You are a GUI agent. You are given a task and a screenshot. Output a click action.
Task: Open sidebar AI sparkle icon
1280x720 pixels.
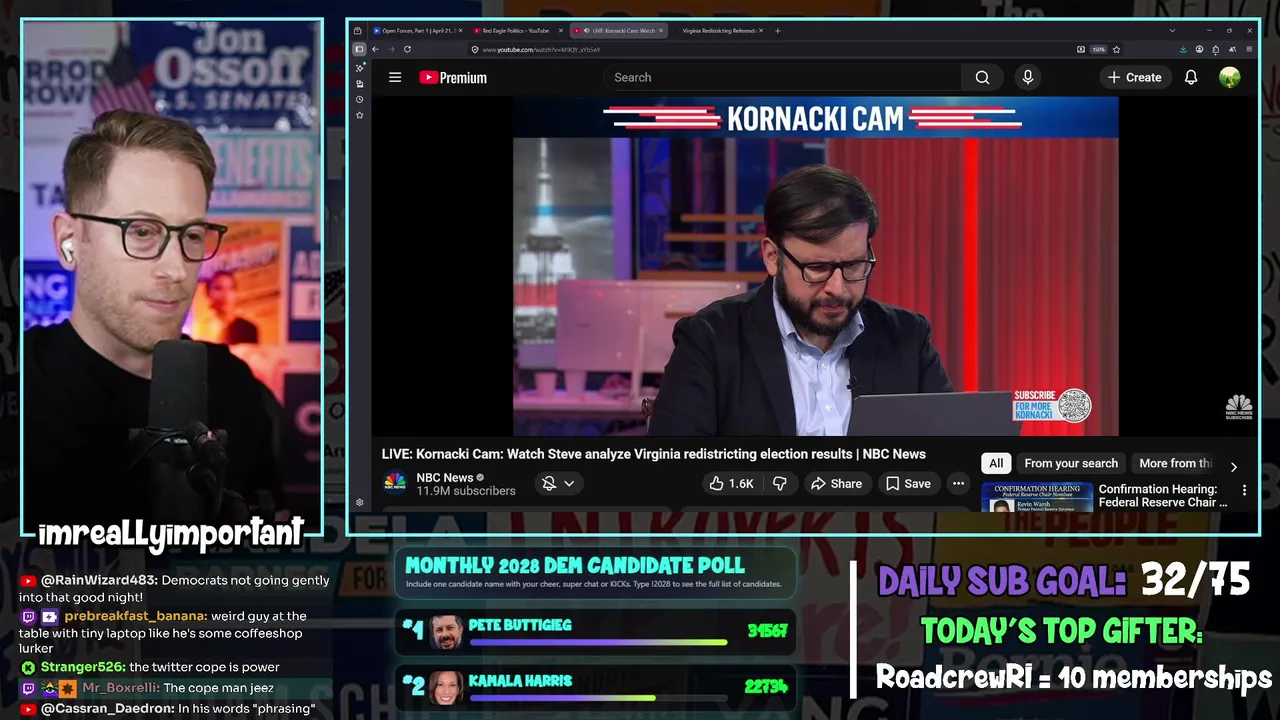tap(360, 68)
